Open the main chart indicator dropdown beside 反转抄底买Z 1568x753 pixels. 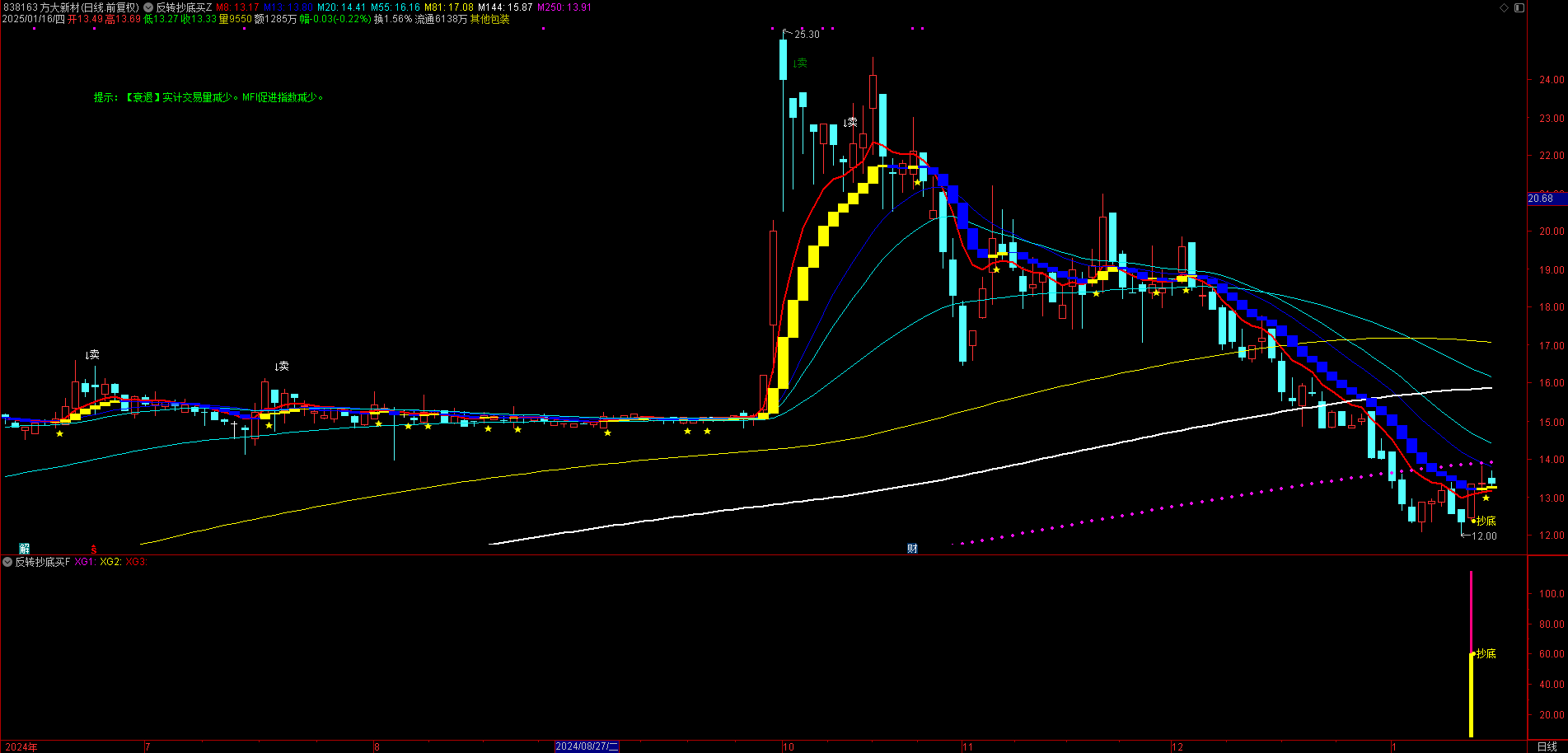click(x=148, y=7)
